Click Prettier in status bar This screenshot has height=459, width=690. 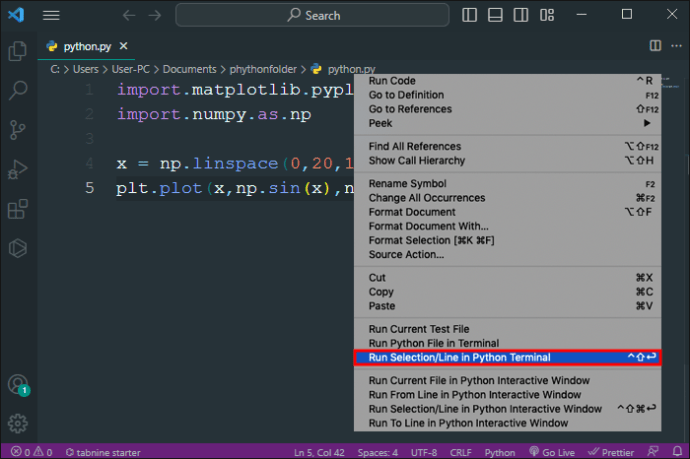(611, 452)
